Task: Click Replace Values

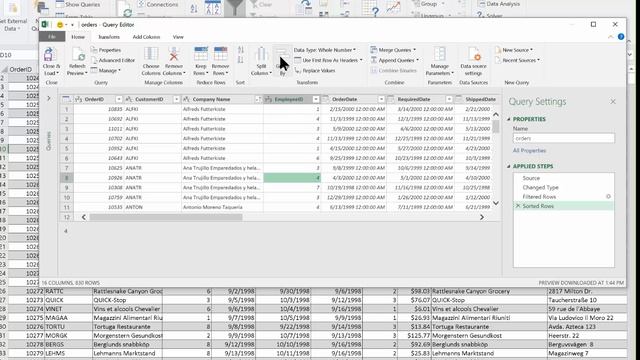Action: click(x=315, y=70)
